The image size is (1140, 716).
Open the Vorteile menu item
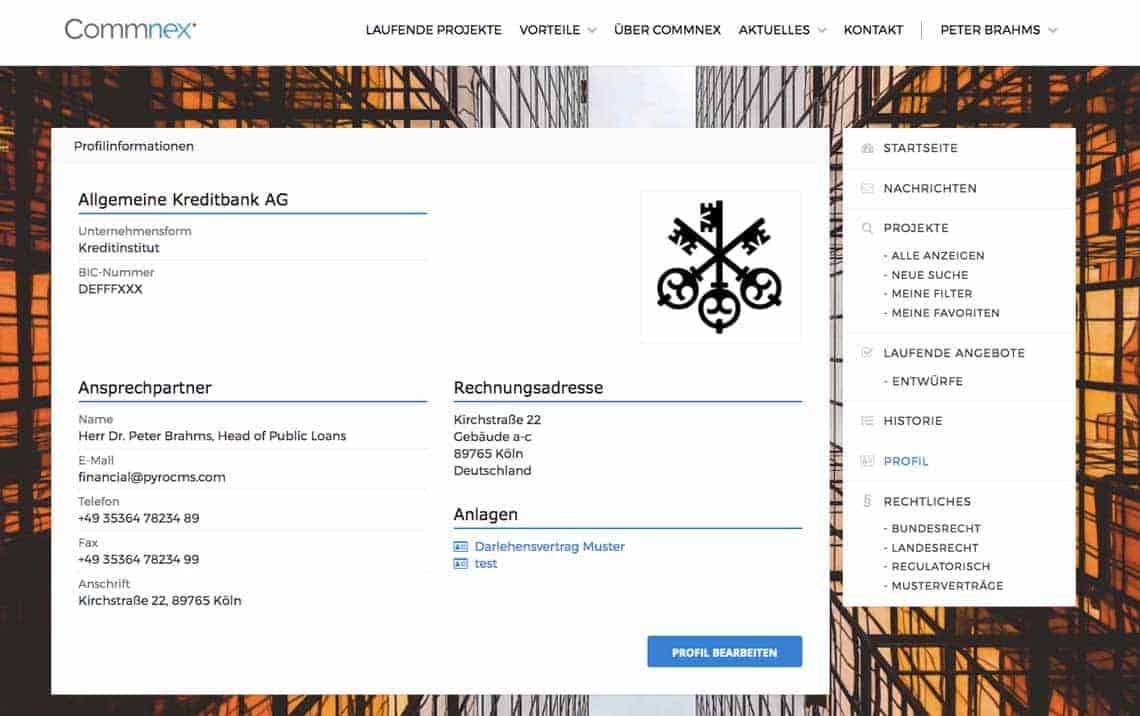pyautogui.click(x=550, y=30)
